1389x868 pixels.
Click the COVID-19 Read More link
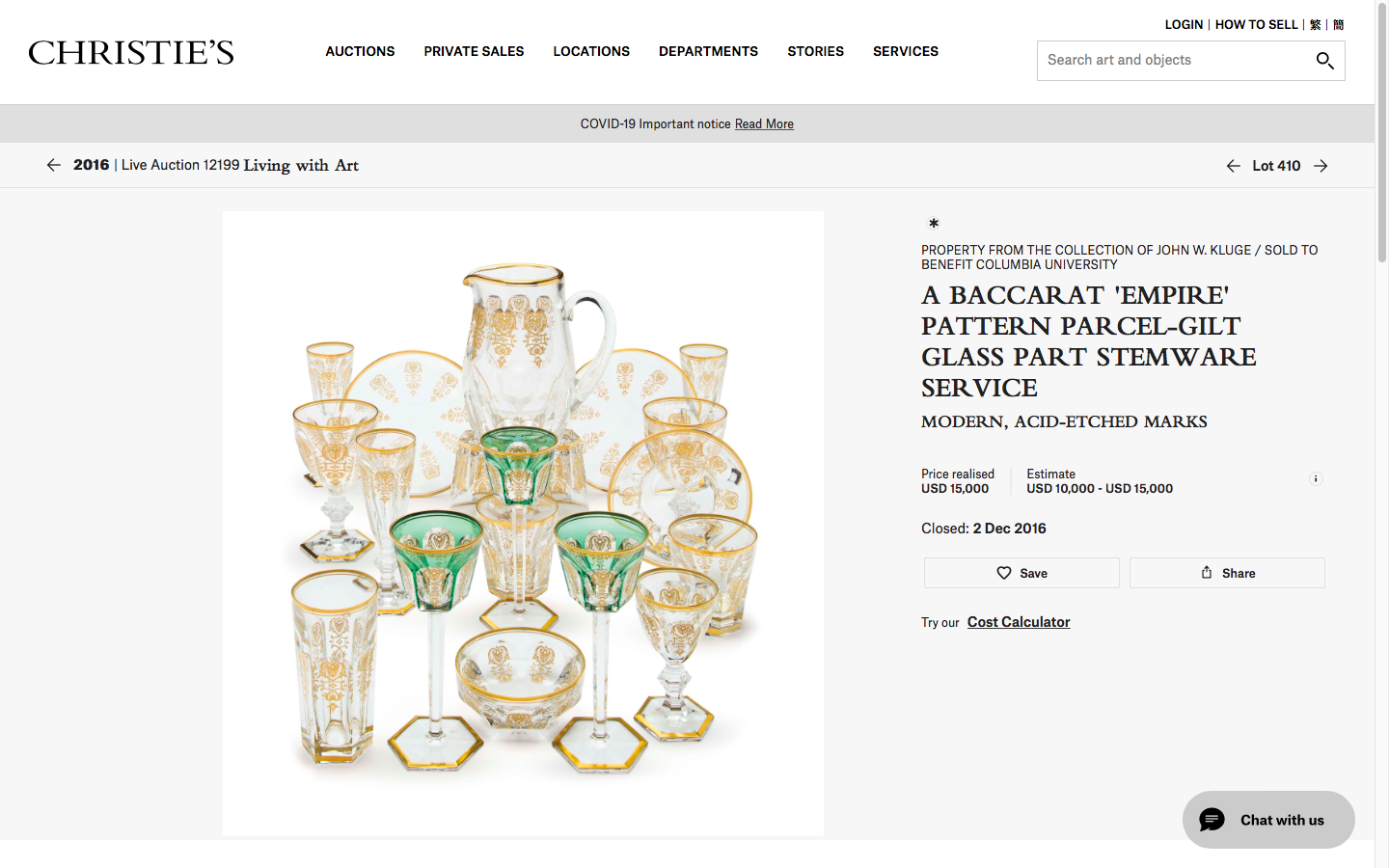click(x=764, y=124)
